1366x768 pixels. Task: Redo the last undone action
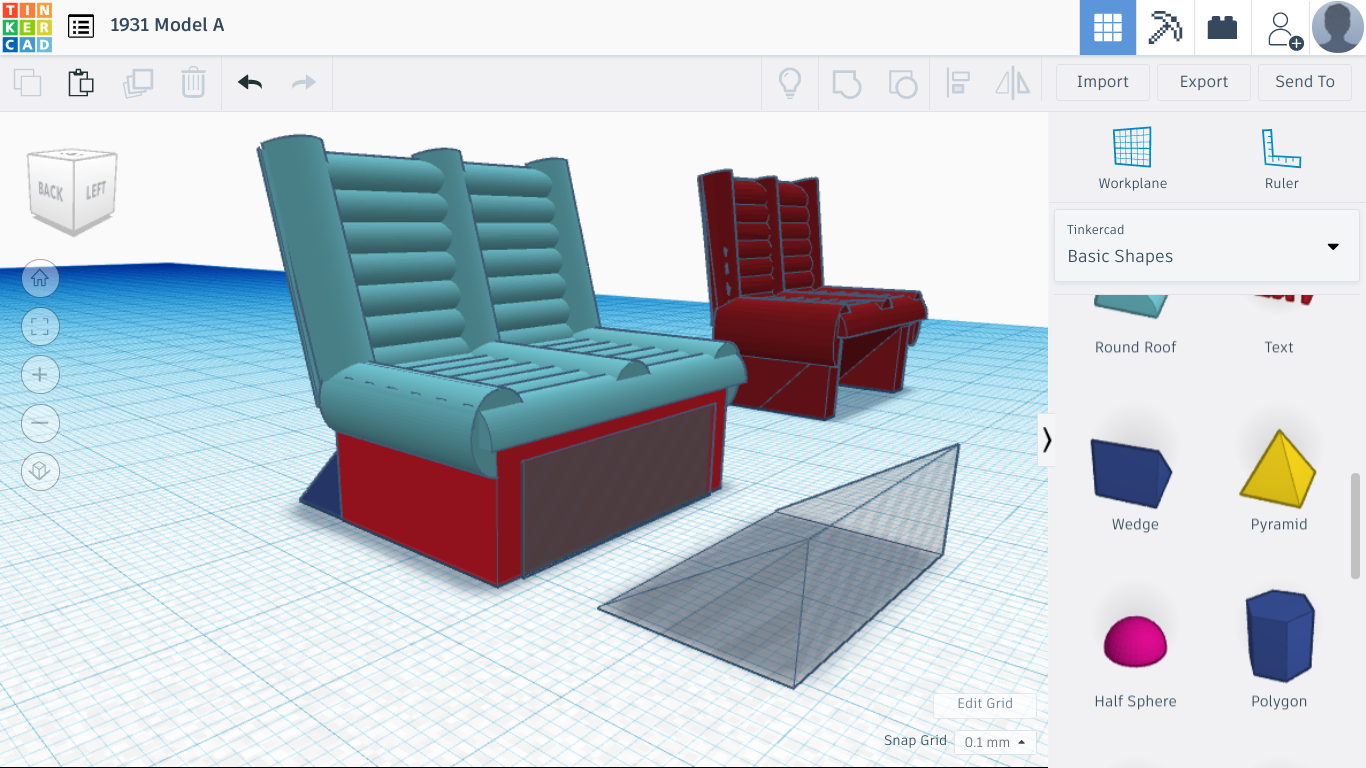tap(304, 82)
